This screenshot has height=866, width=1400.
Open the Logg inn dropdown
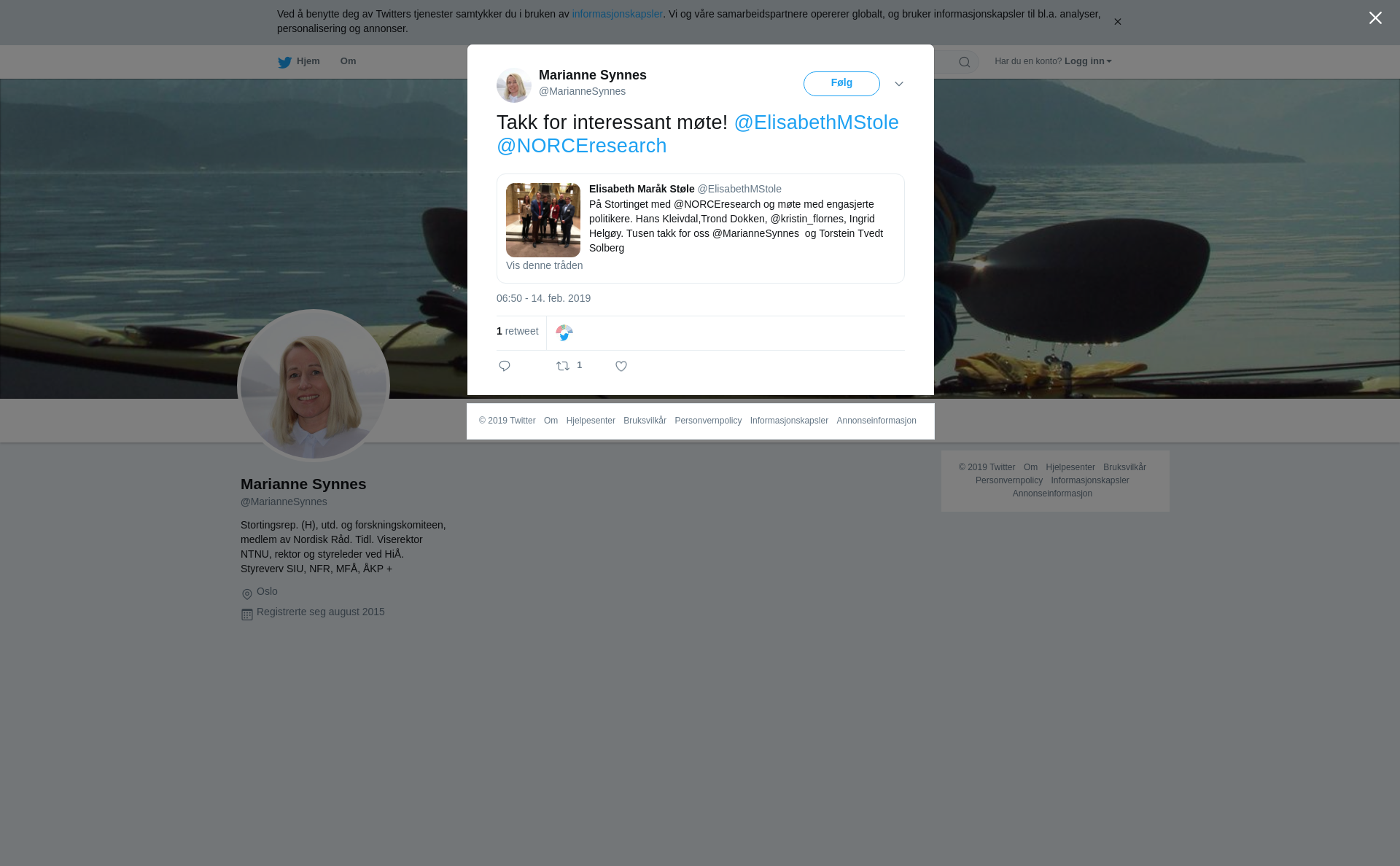(1087, 61)
